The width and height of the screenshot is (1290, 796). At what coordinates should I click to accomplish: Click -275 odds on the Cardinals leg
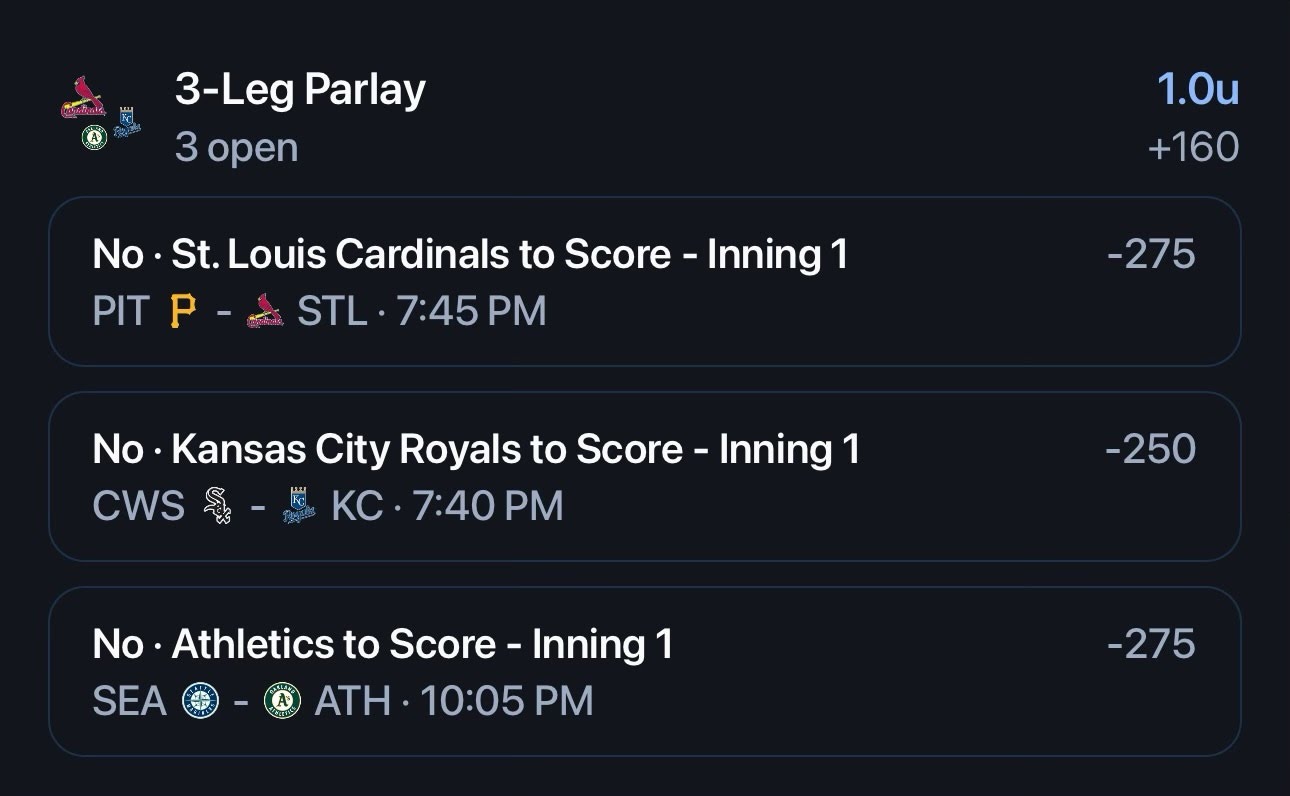point(1151,254)
